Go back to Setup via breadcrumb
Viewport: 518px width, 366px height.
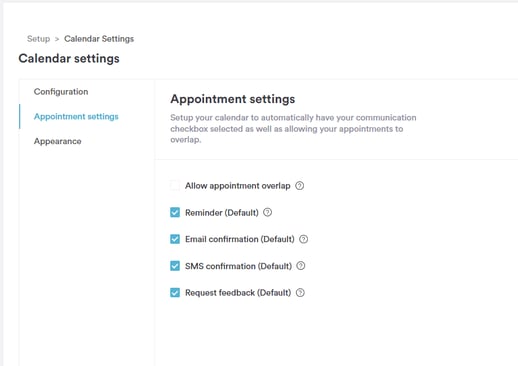click(x=38, y=39)
